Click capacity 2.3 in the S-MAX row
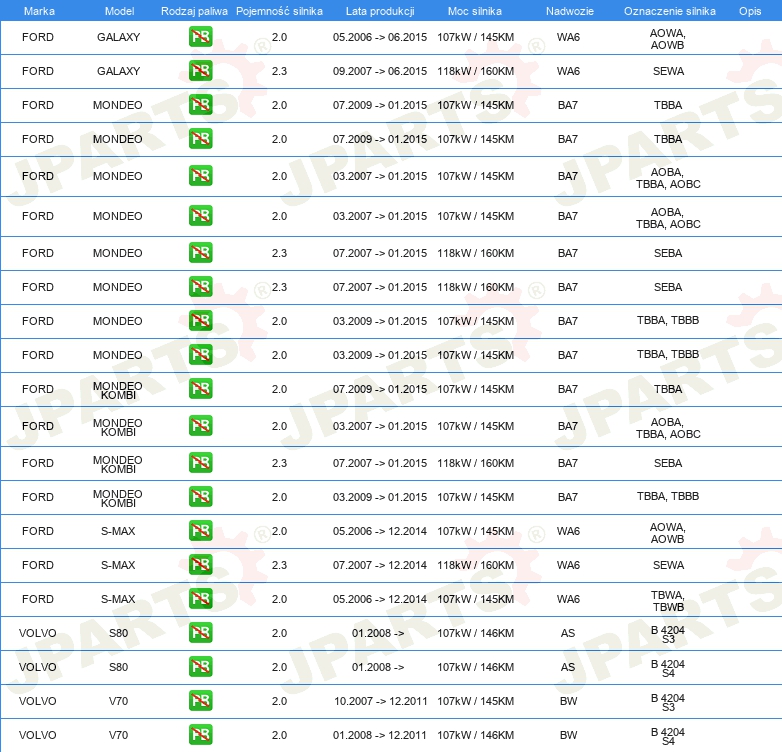 pyautogui.click(x=279, y=565)
